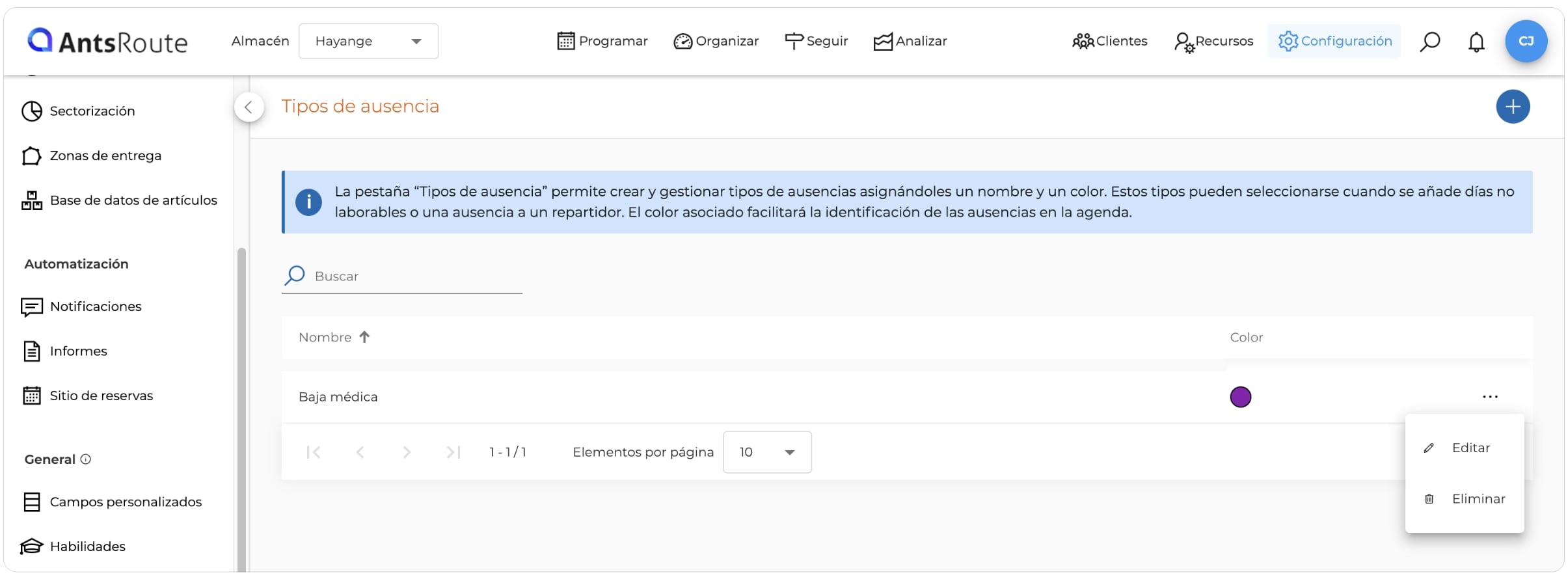Open the Elementos por página dropdown
This screenshot has width=1568, height=579.
[x=767, y=452]
